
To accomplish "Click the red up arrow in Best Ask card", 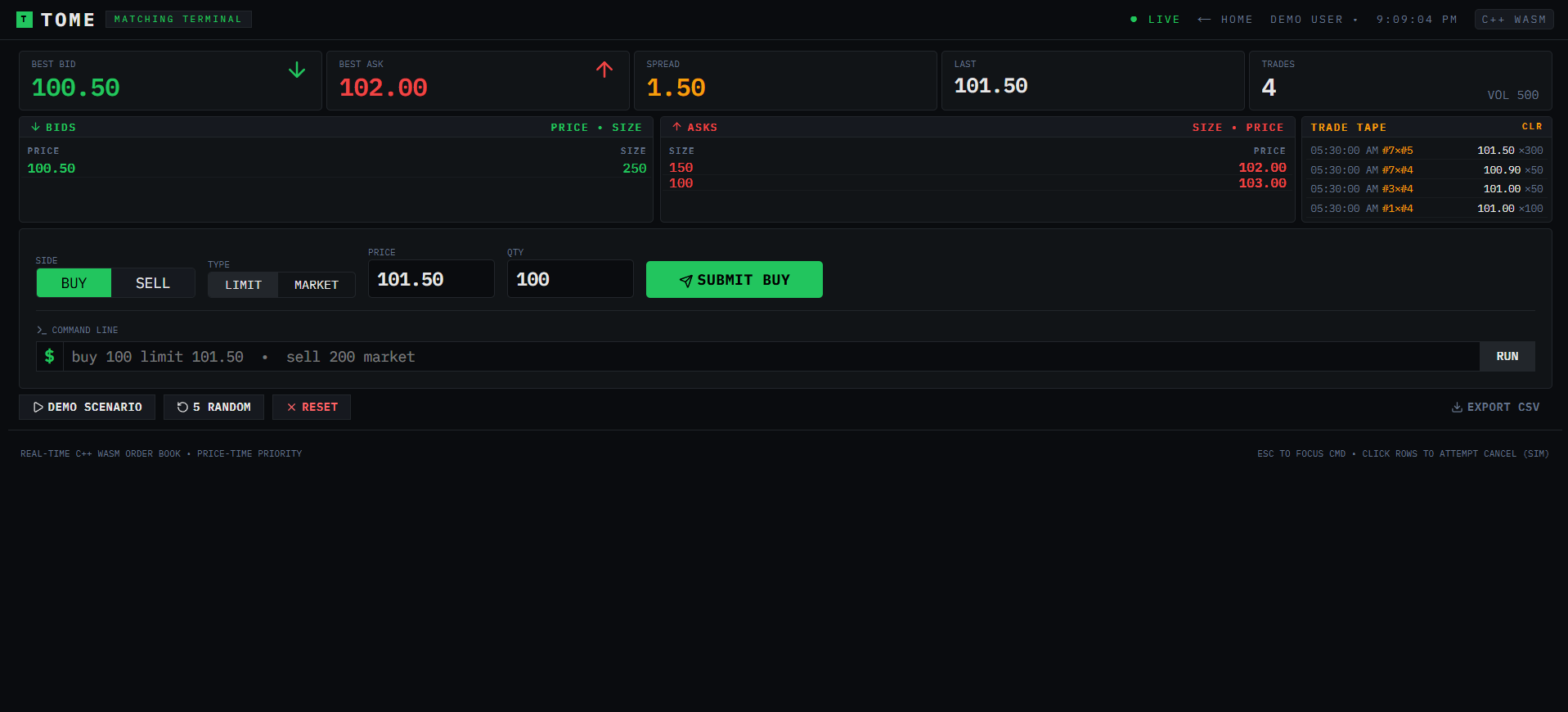I will pyautogui.click(x=604, y=70).
